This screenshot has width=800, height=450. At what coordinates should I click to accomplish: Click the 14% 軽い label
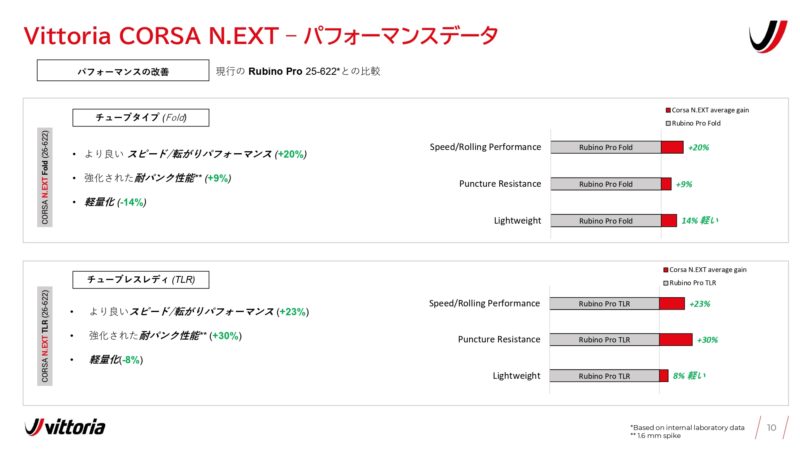click(x=701, y=220)
